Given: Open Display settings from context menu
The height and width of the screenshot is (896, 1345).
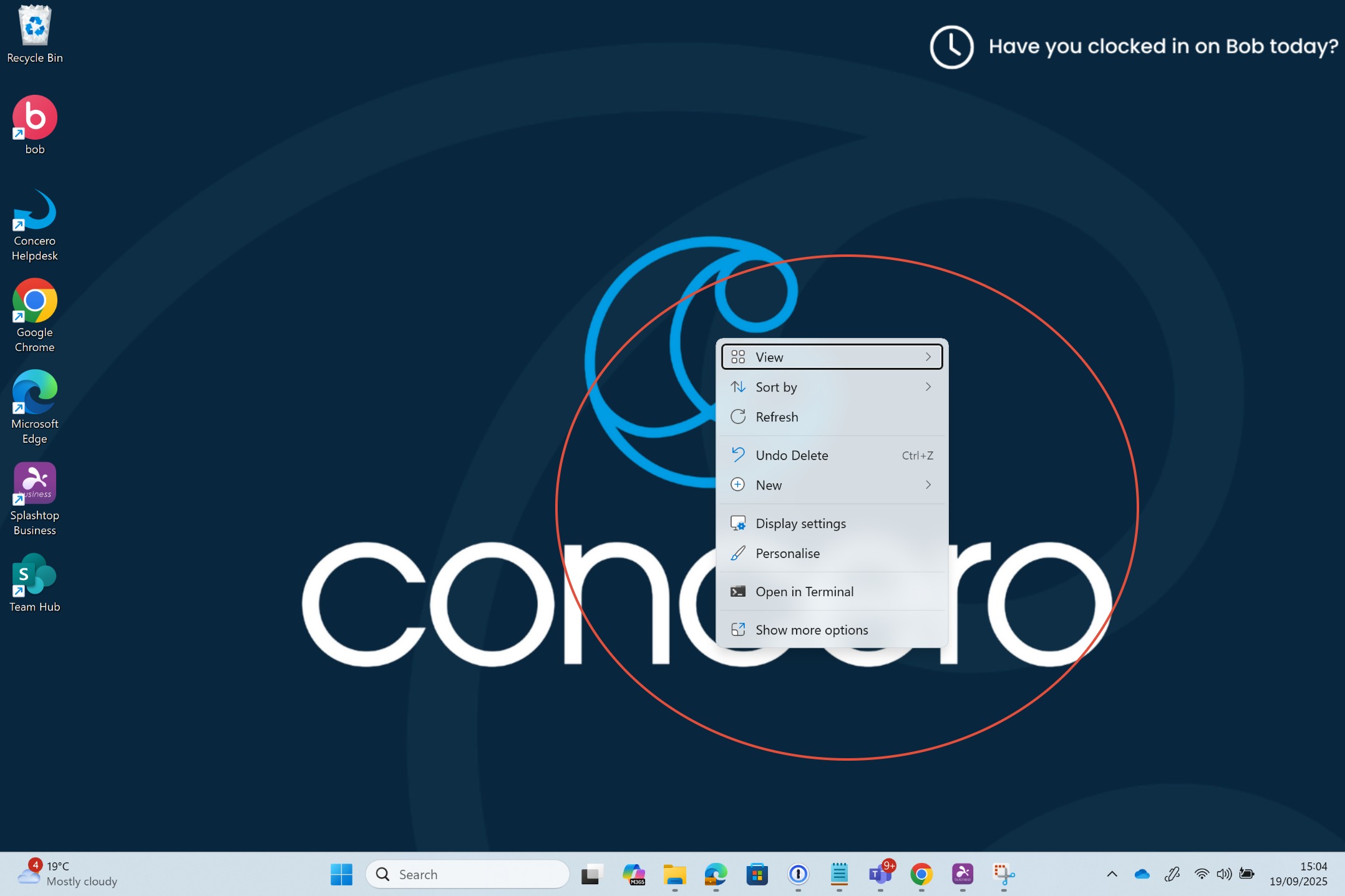Looking at the screenshot, I should 800,524.
